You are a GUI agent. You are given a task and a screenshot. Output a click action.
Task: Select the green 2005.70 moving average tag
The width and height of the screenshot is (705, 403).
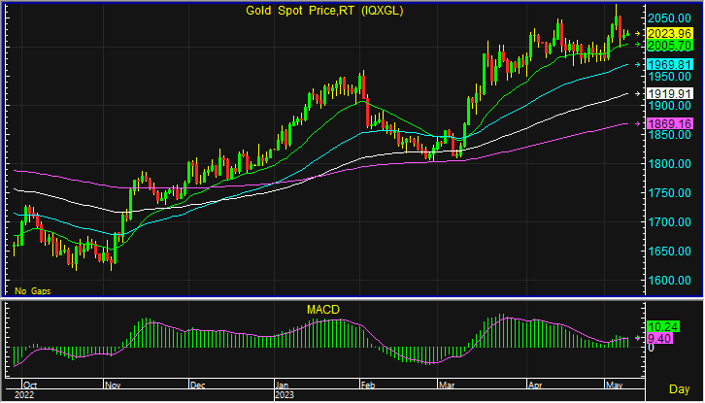pos(670,46)
